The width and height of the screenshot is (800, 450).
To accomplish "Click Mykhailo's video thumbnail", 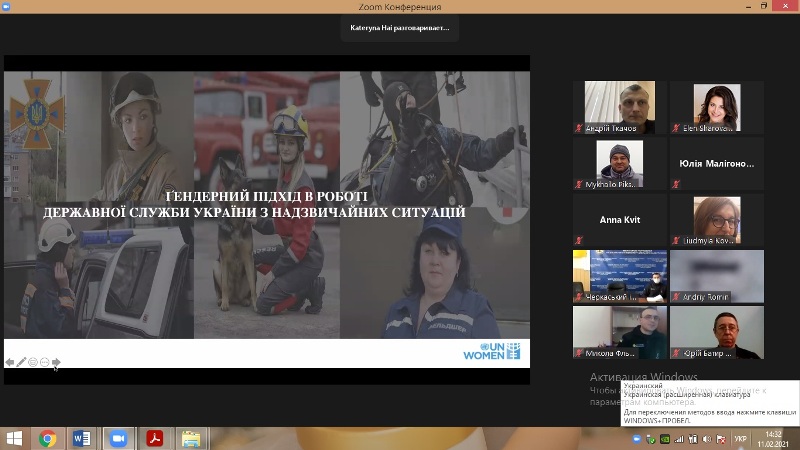I will pyautogui.click(x=619, y=164).
